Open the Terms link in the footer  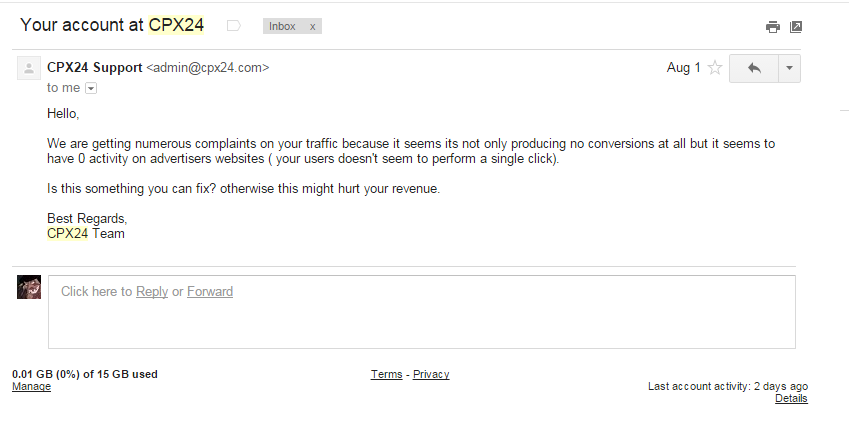[x=386, y=374]
